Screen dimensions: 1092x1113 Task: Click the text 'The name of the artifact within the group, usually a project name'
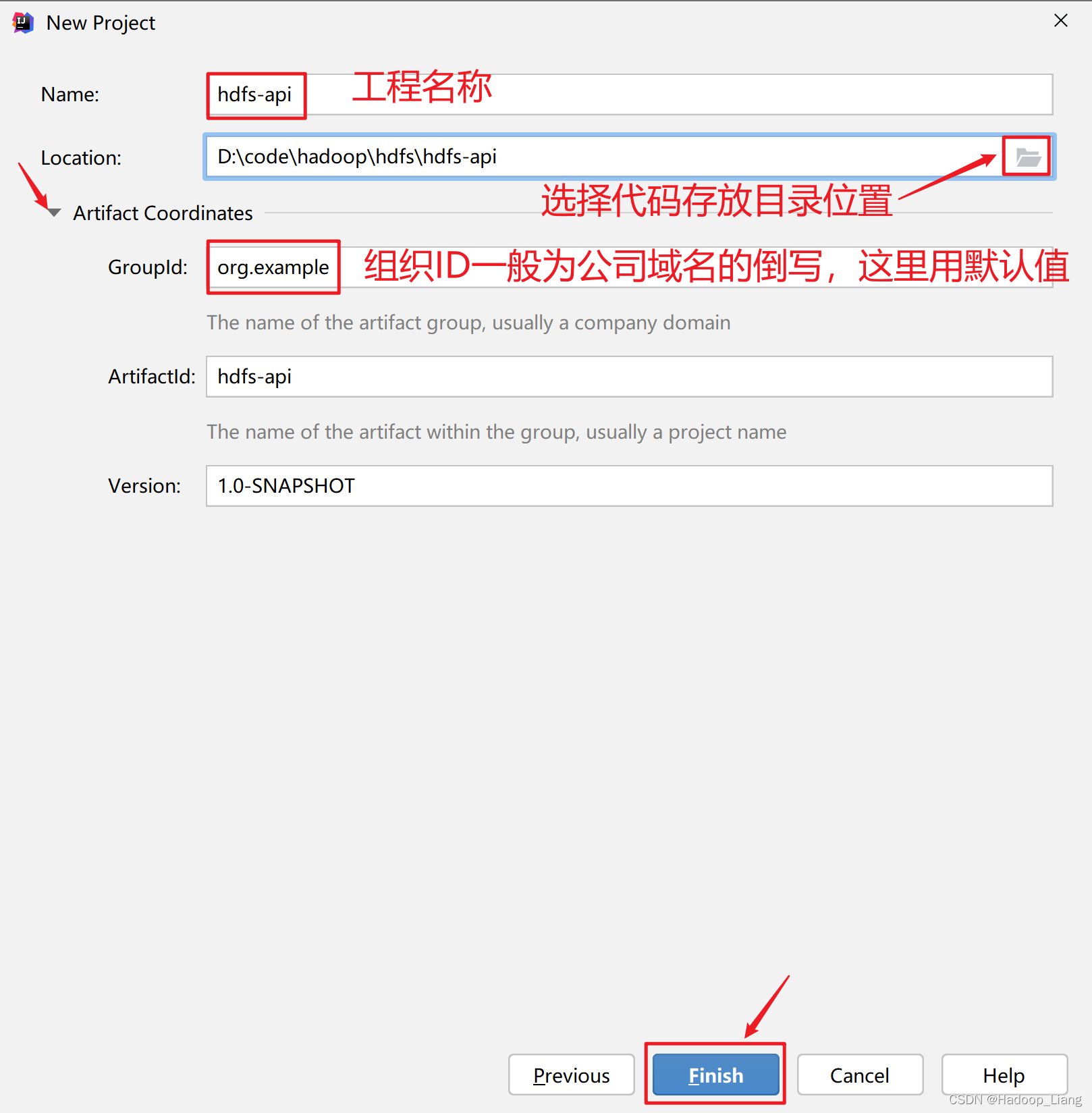tap(497, 432)
